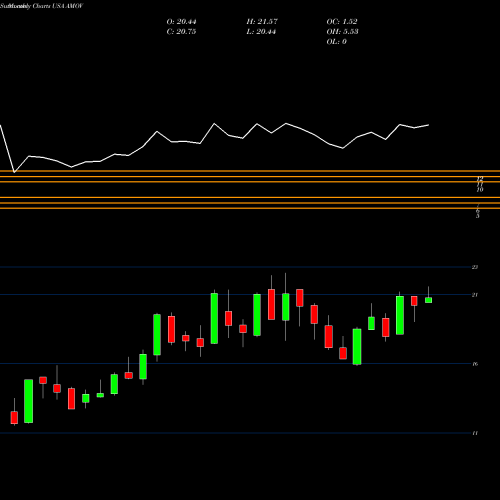Click the first red candlestick on the chart
Screen dimensions: 500x500
14,418
